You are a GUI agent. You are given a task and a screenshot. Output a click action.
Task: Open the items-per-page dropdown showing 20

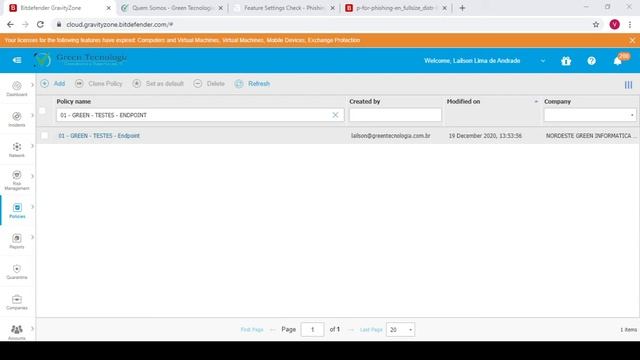[x=400, y=329]
